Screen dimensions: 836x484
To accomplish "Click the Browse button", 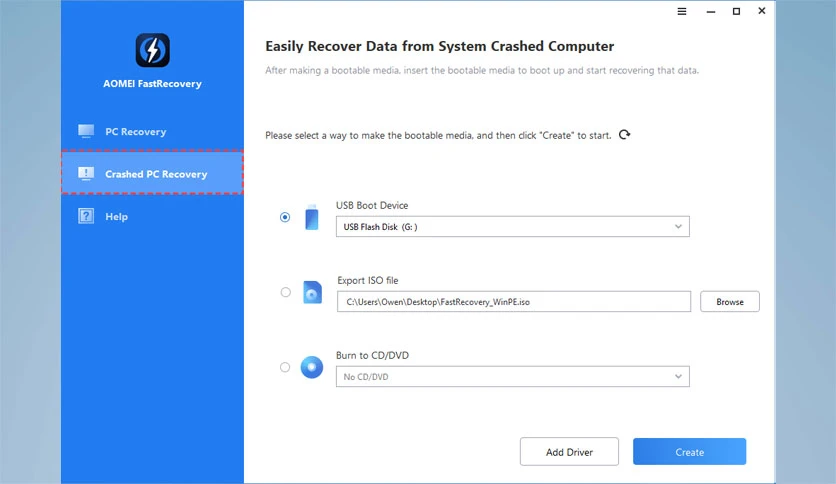I will tap(729, 302).
